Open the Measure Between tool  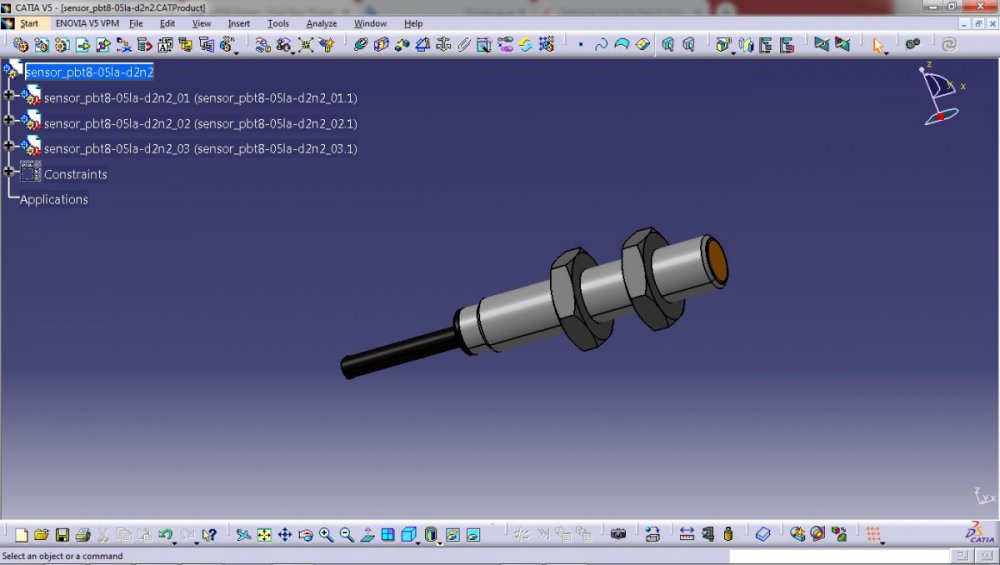(x=687, y=535)
